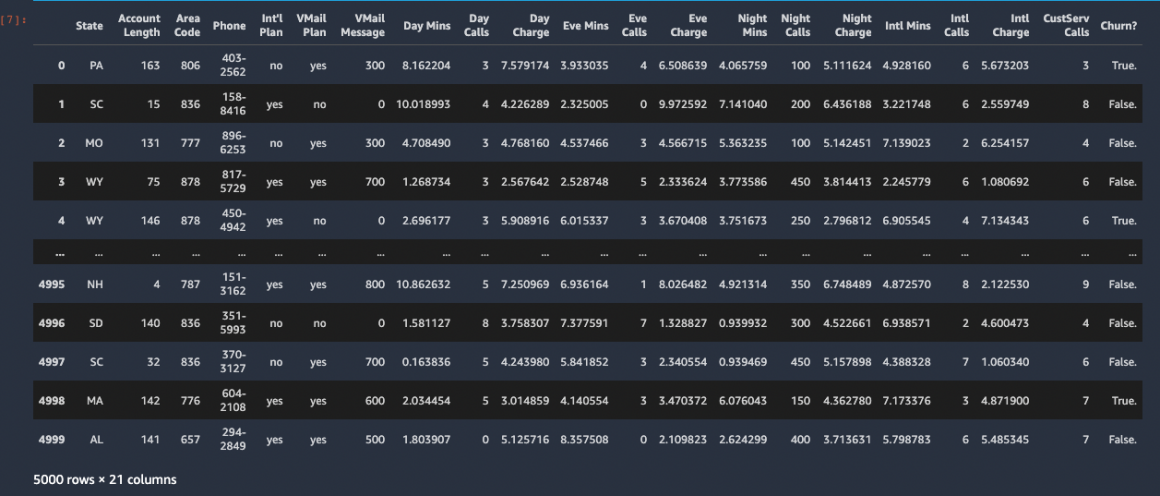The image size is (1160, 496).
Task: Click the Phone column header
Action: pyautogui.click(x=229, y=25)
